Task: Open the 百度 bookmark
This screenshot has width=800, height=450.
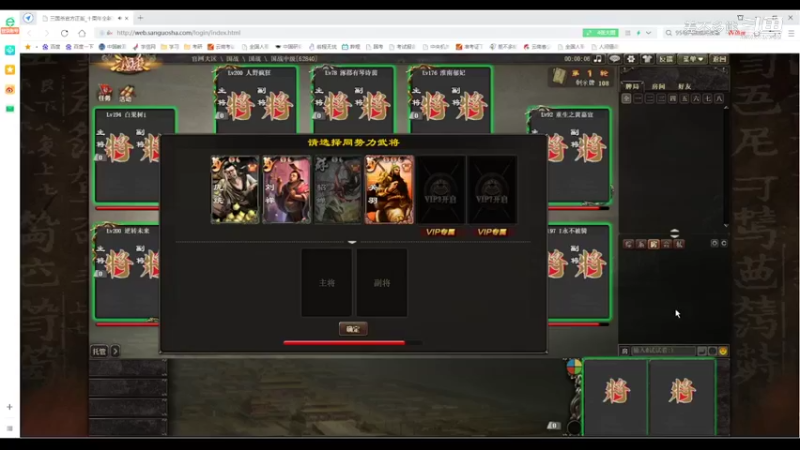Action: pos(51,46)
